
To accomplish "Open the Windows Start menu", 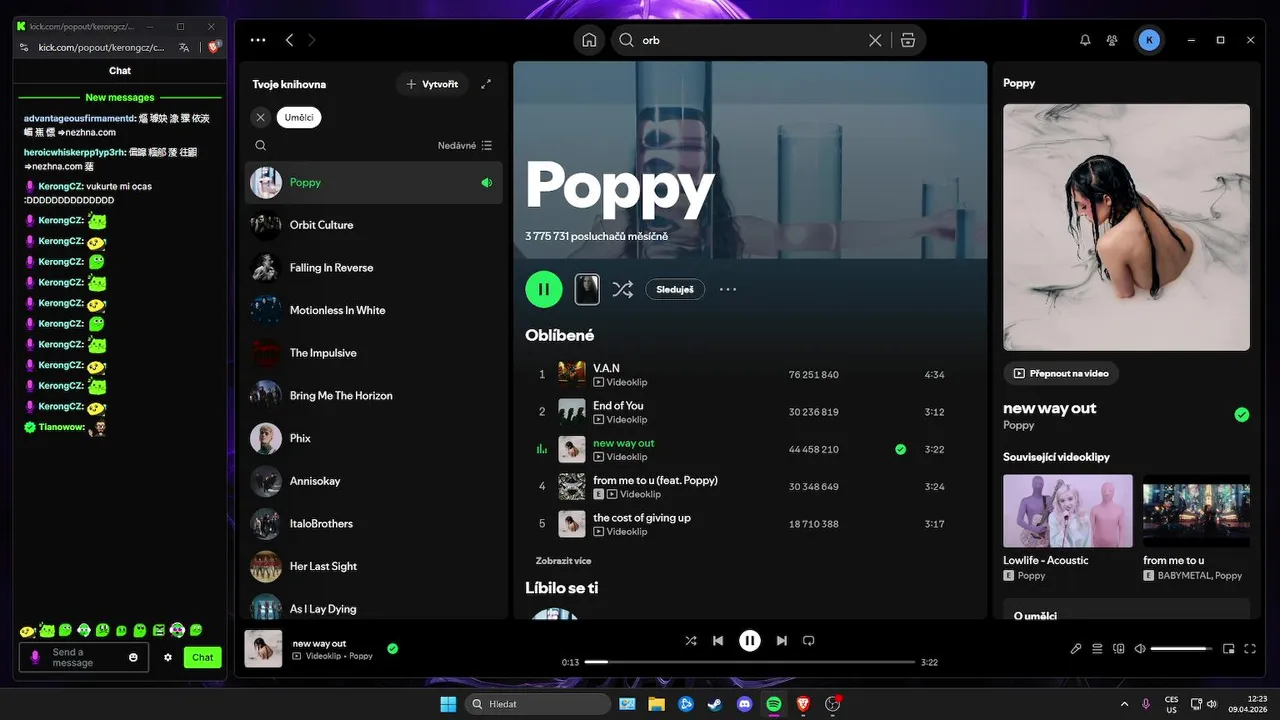I will coord(447,704).
